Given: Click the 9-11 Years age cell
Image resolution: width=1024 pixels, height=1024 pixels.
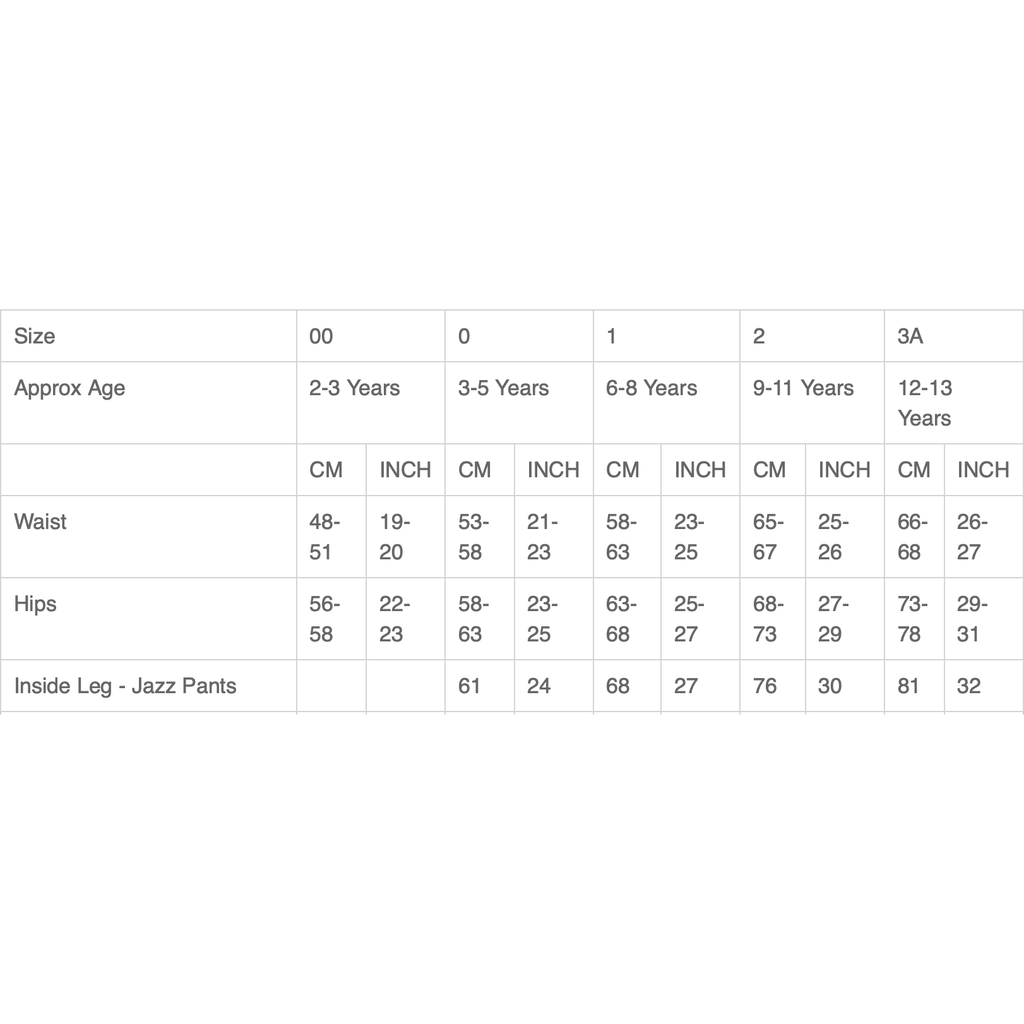Looking at the screenshot, I should click(803, 388).
